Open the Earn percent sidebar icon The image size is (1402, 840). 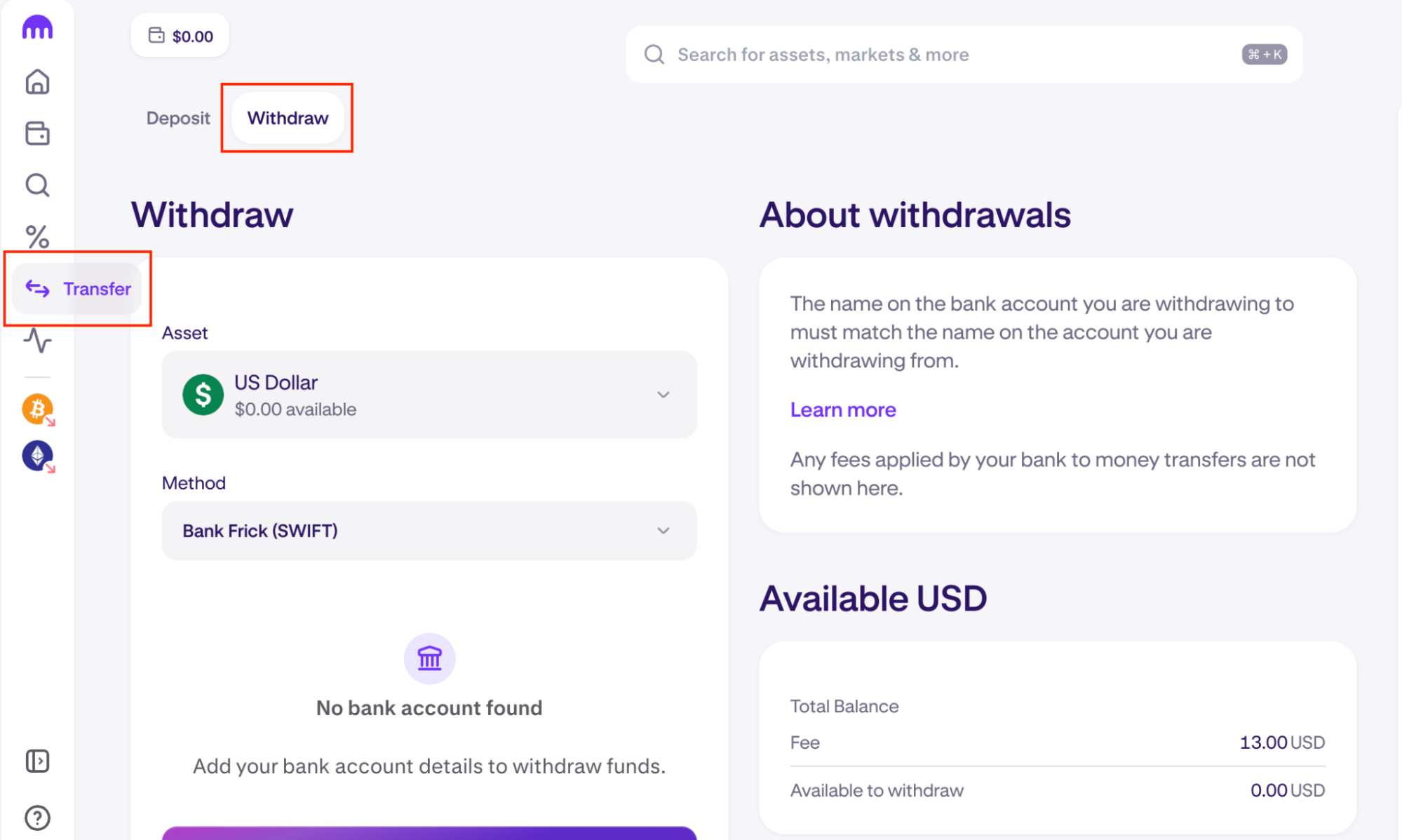(37, 237)
